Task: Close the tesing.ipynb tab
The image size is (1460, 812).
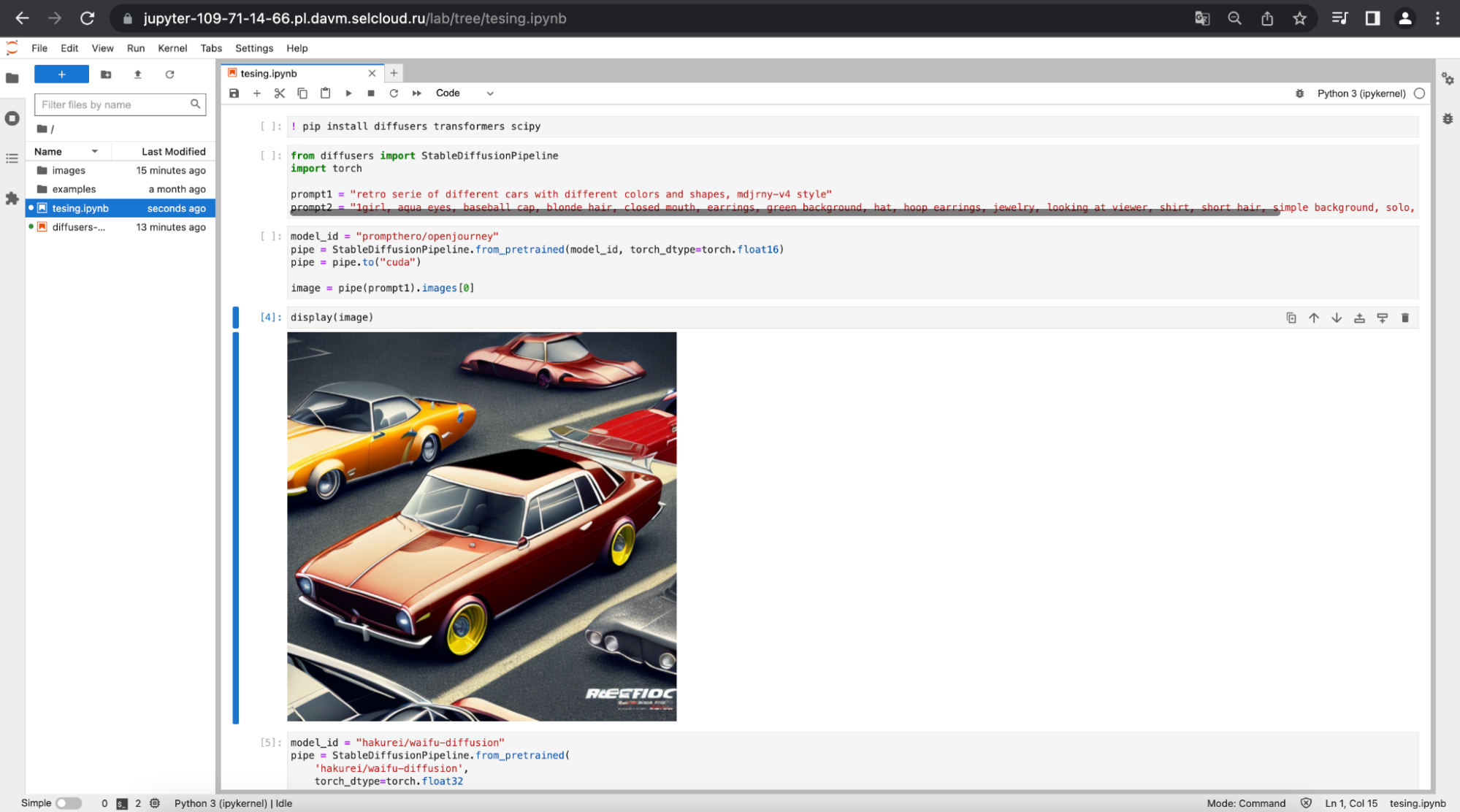Action: pos(372,73)
